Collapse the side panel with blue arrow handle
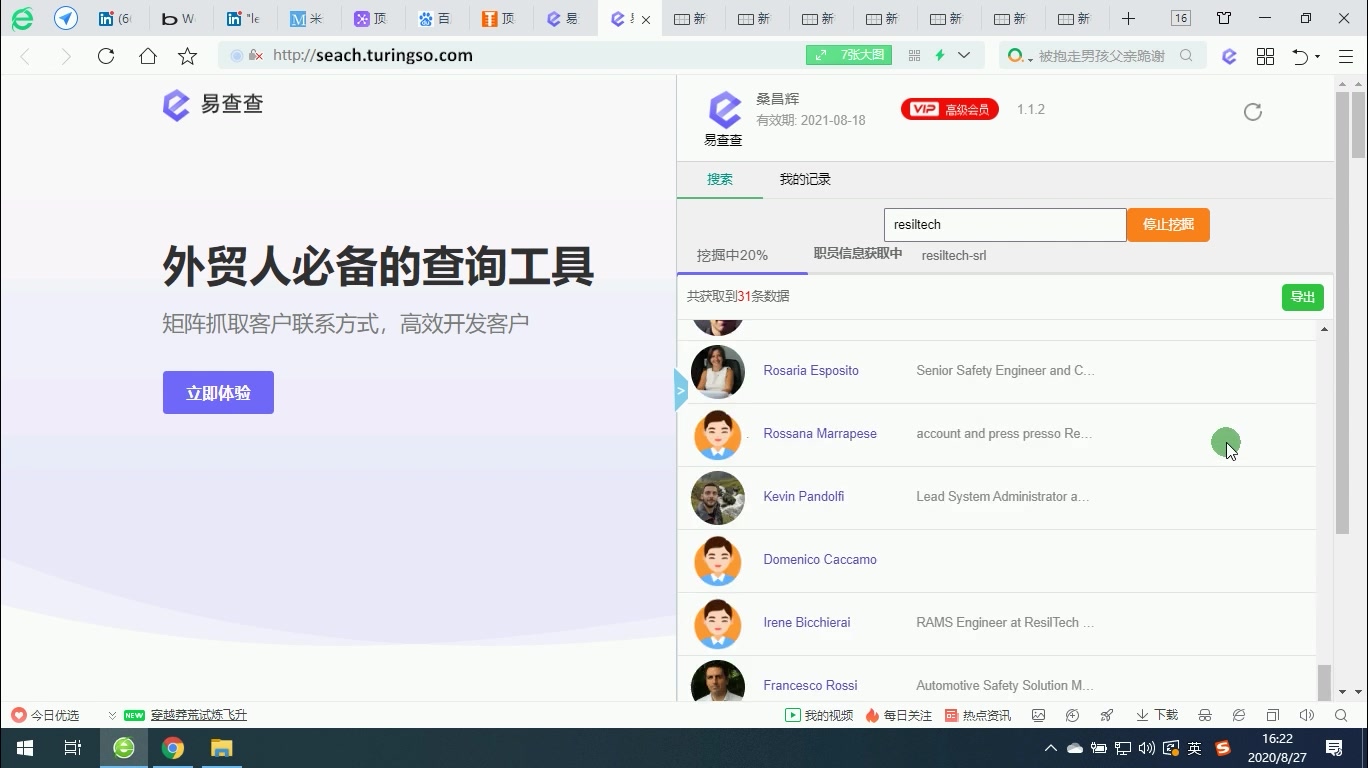The width and height of the screenshot is (1368, 768). coord(681,390)
